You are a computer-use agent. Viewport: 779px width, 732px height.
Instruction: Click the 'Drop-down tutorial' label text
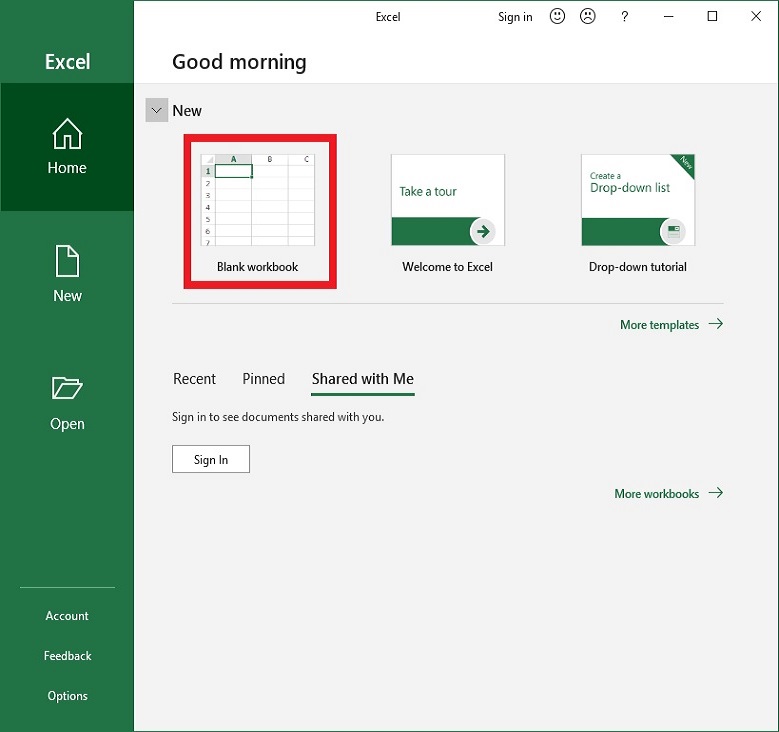[638, 267]
